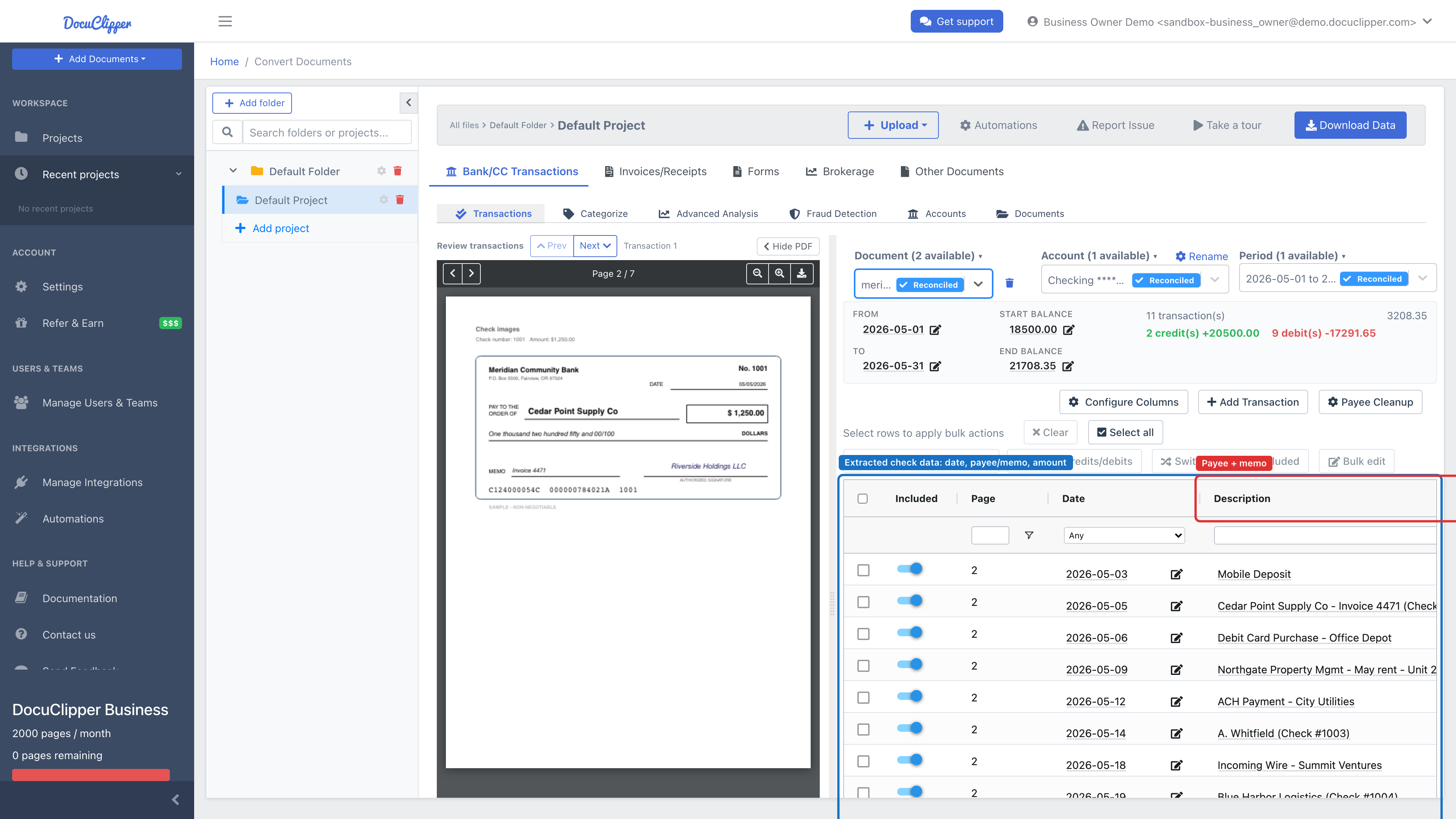Click the Search folders or projects field

[x=327, y=132]
